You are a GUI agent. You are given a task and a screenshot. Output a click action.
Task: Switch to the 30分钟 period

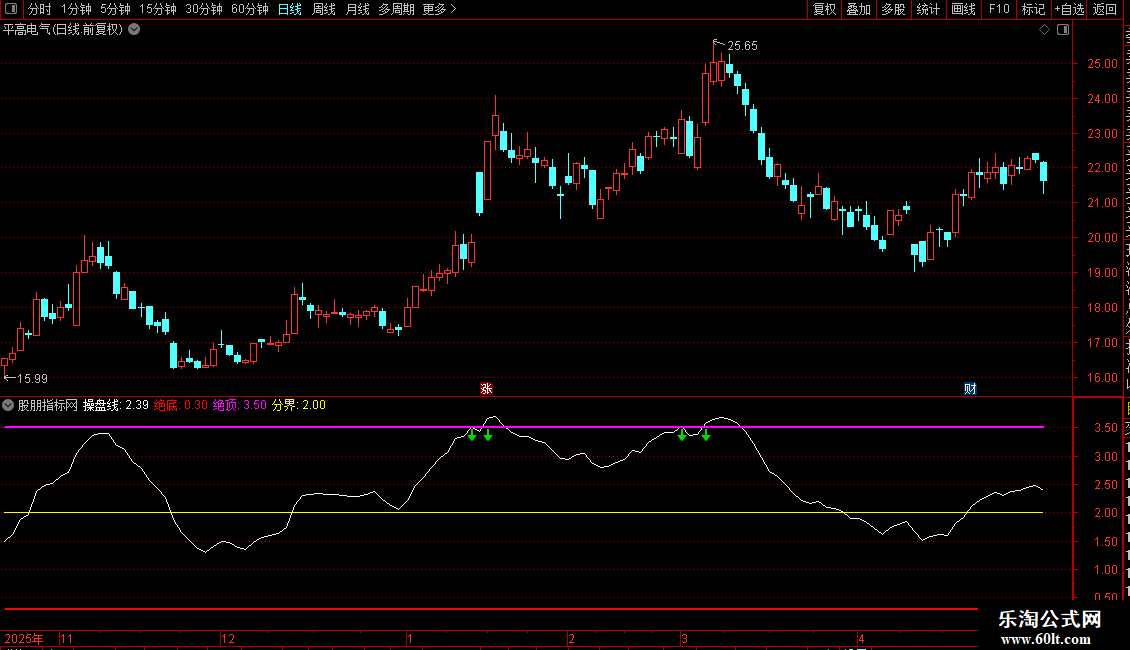(x=204, y=9)
